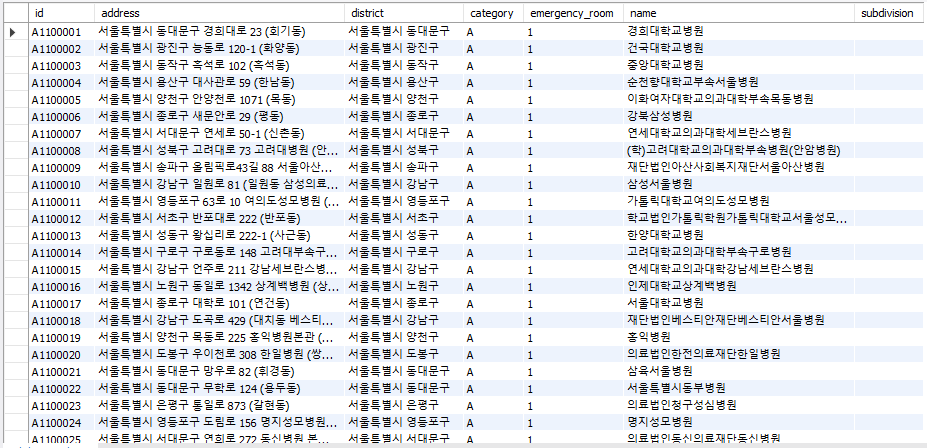Select id cell A1100013
The image size is (927, 448).
click(x=60, y=236)
